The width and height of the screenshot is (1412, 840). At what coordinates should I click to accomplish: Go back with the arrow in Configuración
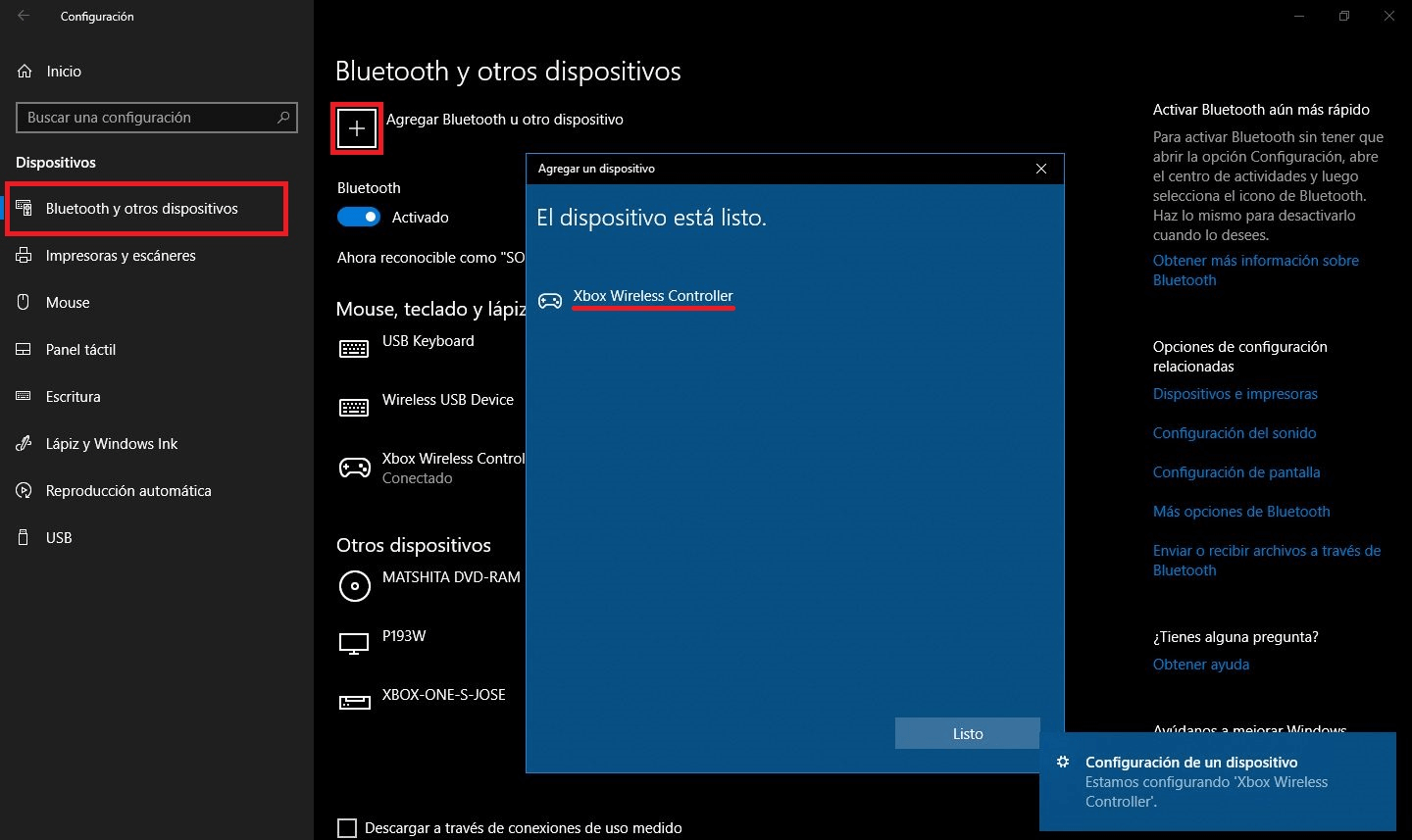pyautogui.click(x=24, y=16)
